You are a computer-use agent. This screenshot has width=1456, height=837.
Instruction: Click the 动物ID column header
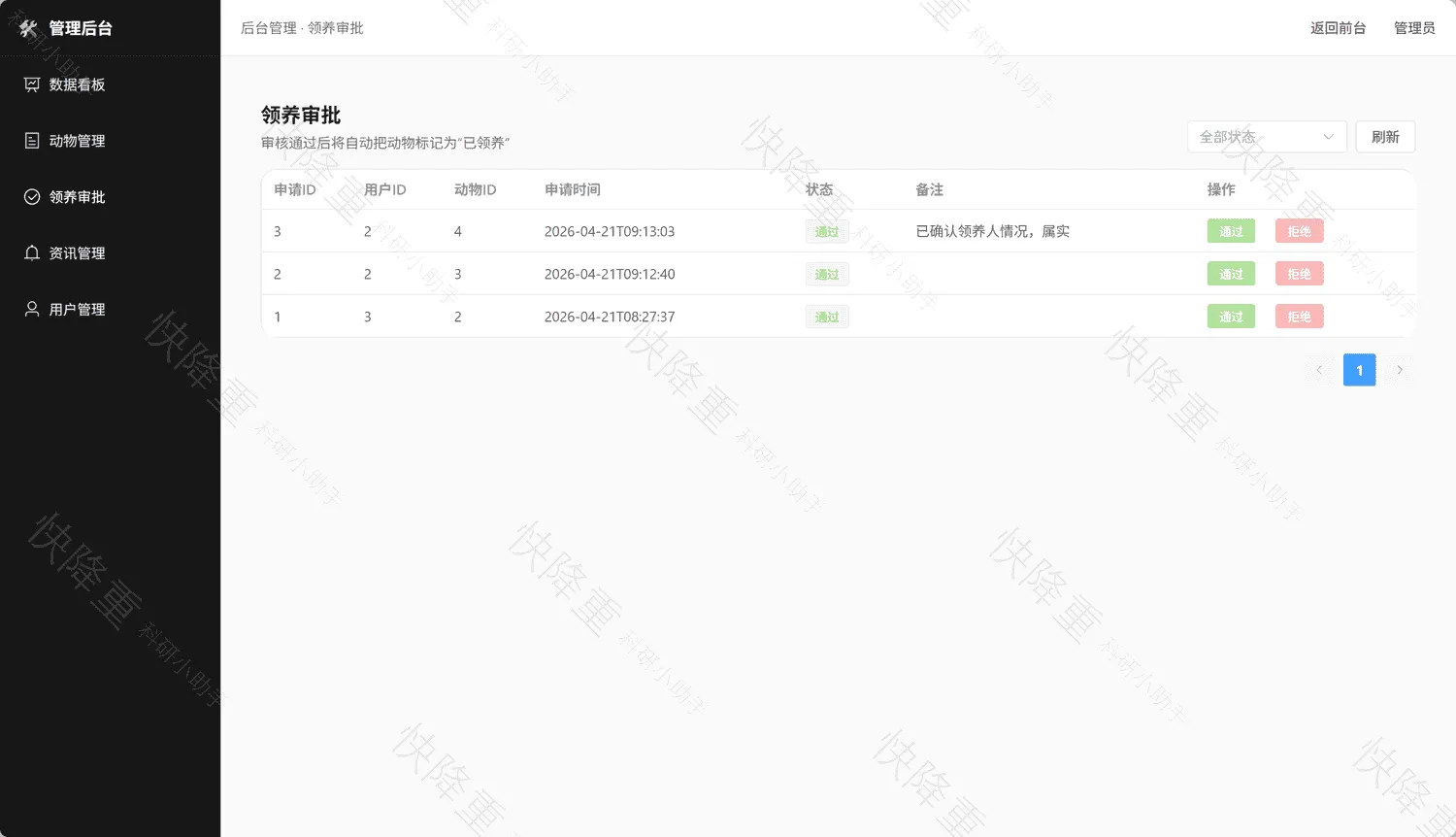[x=476, y=189]
